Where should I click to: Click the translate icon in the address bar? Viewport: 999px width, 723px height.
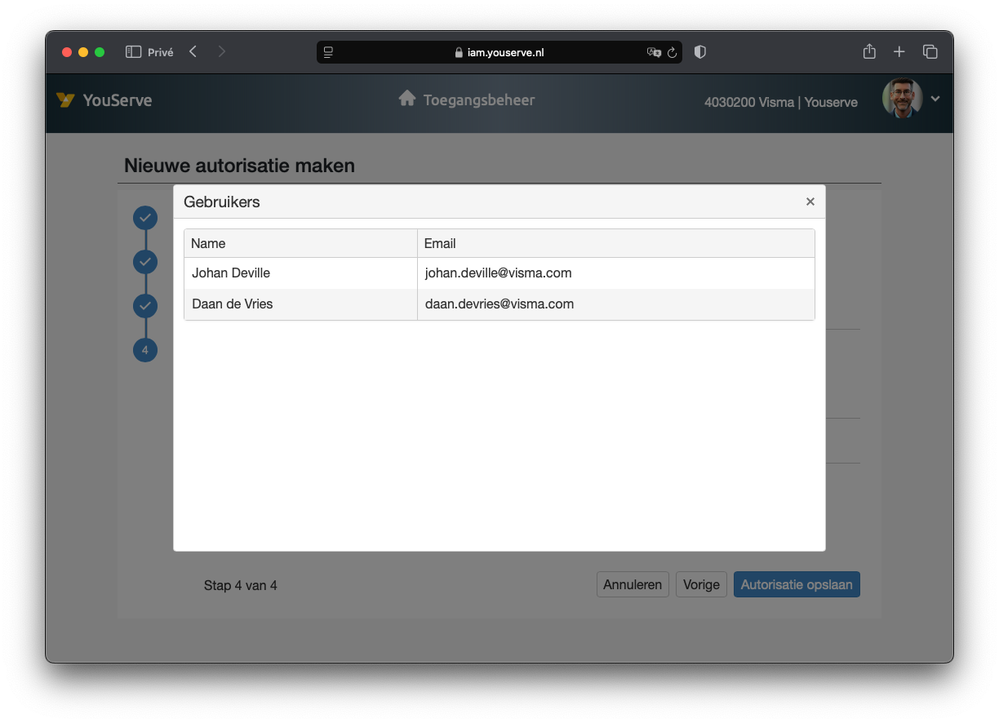pyautogui.click(x=653, y=52)
